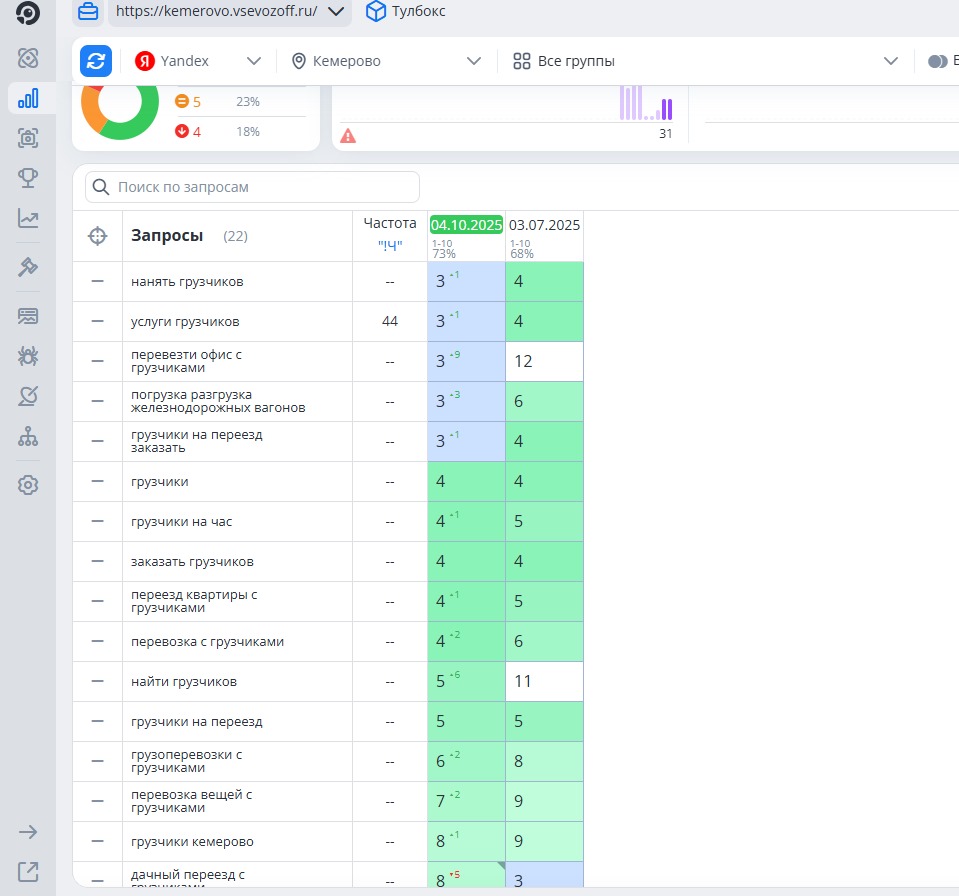The image size is (959, 896).
Task: Click frequency value 44 for услуги грузчиков
Action: [x=390, y=321]
